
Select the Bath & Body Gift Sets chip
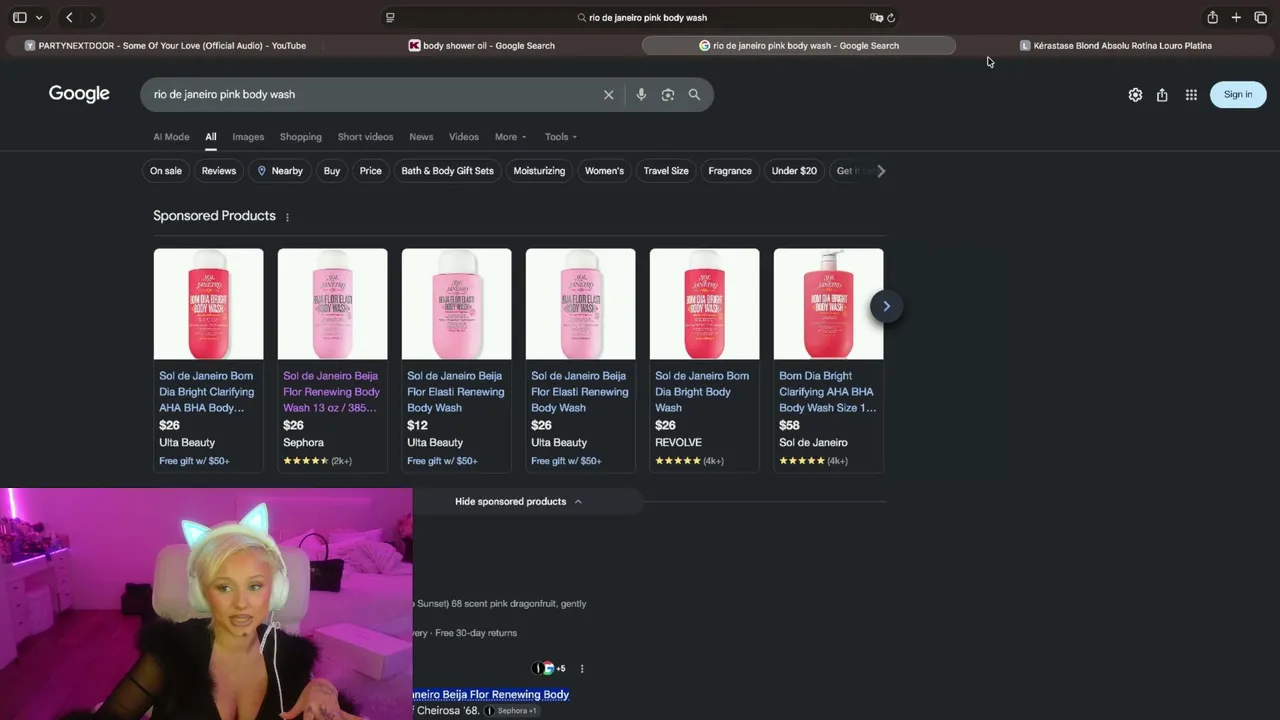point(448,171)
